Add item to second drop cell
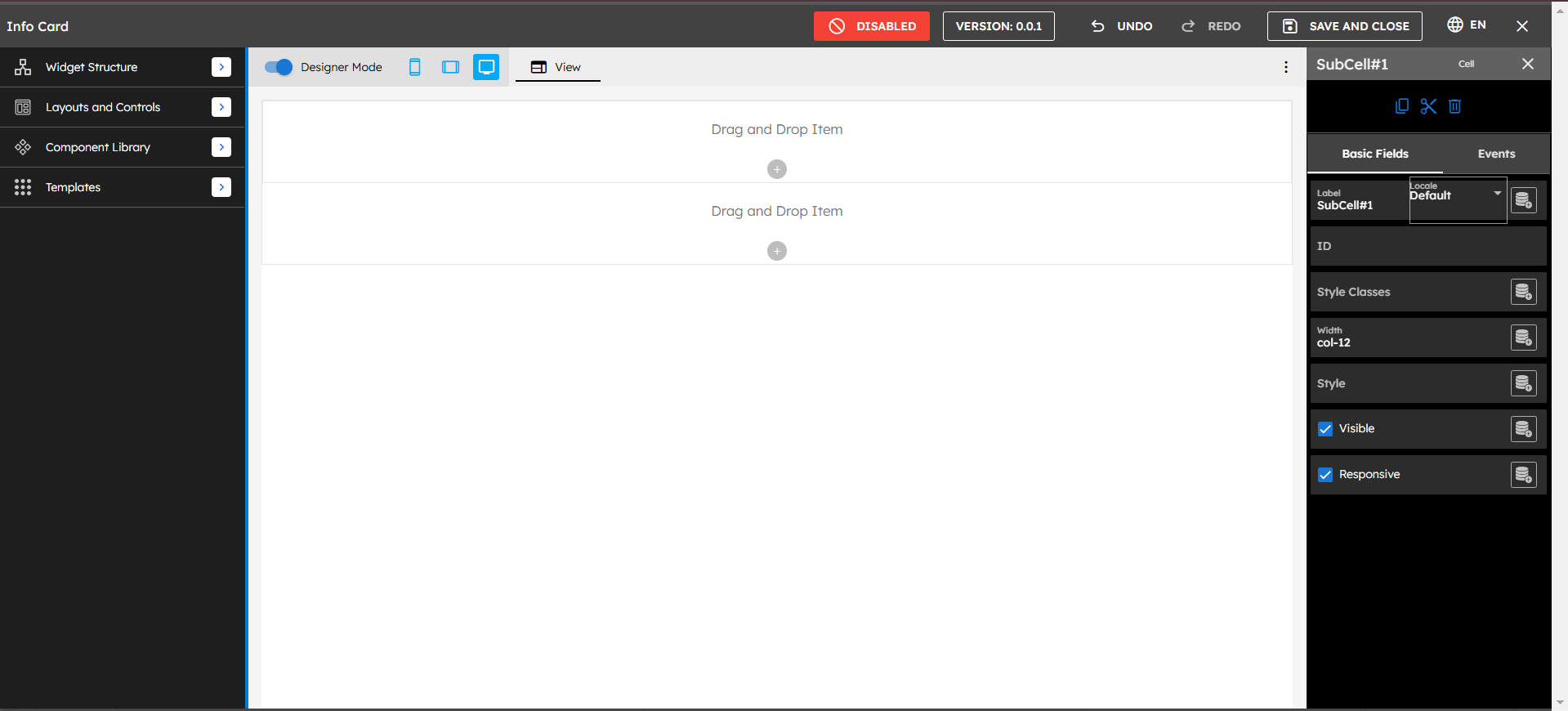Screen dimensions: 1568x711 coord(777,251)
